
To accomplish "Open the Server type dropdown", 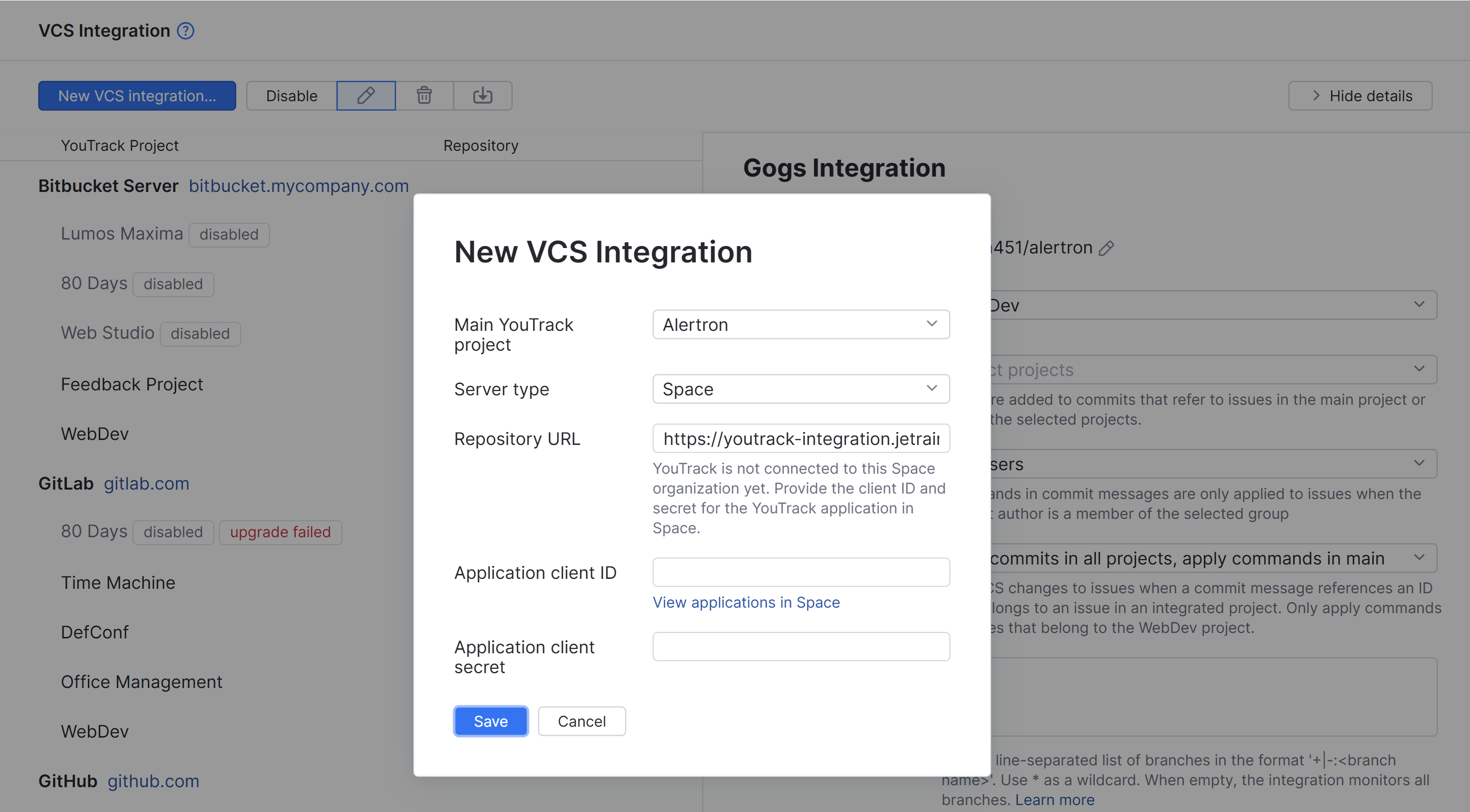I will click(x=801, y=389).
